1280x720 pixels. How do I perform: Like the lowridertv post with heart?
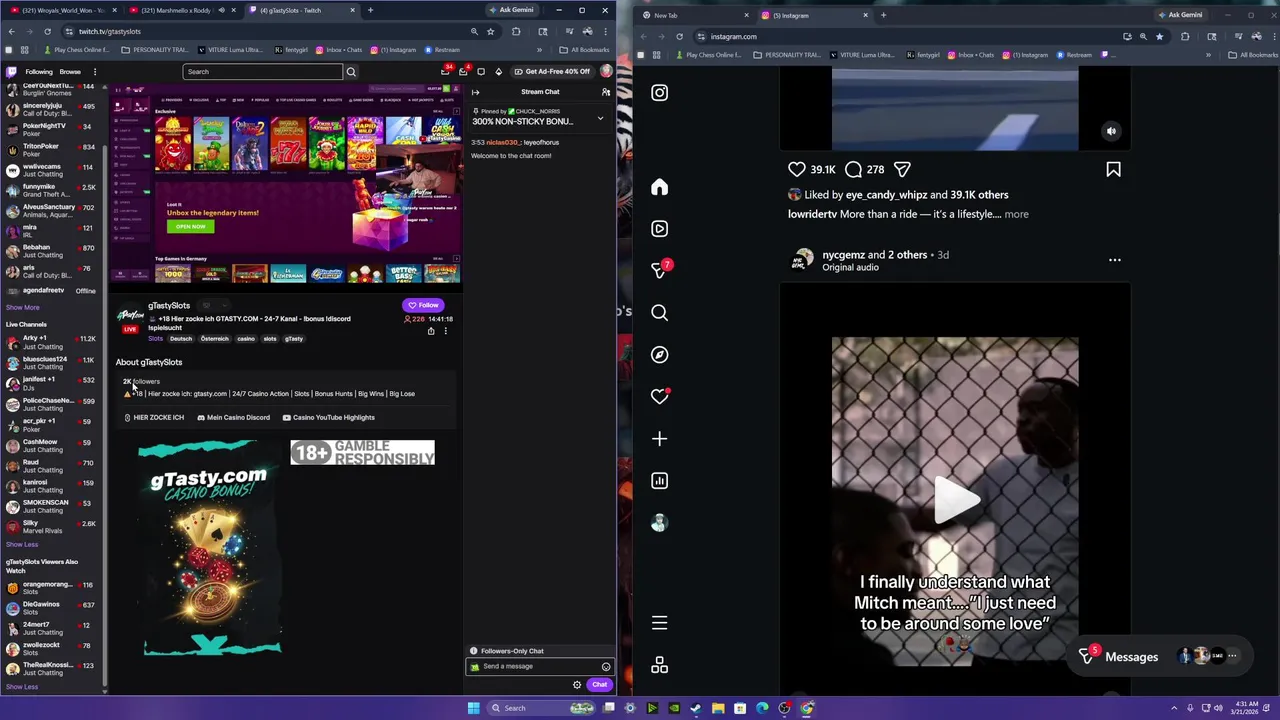pyautogui.click(x=797, y=170)
